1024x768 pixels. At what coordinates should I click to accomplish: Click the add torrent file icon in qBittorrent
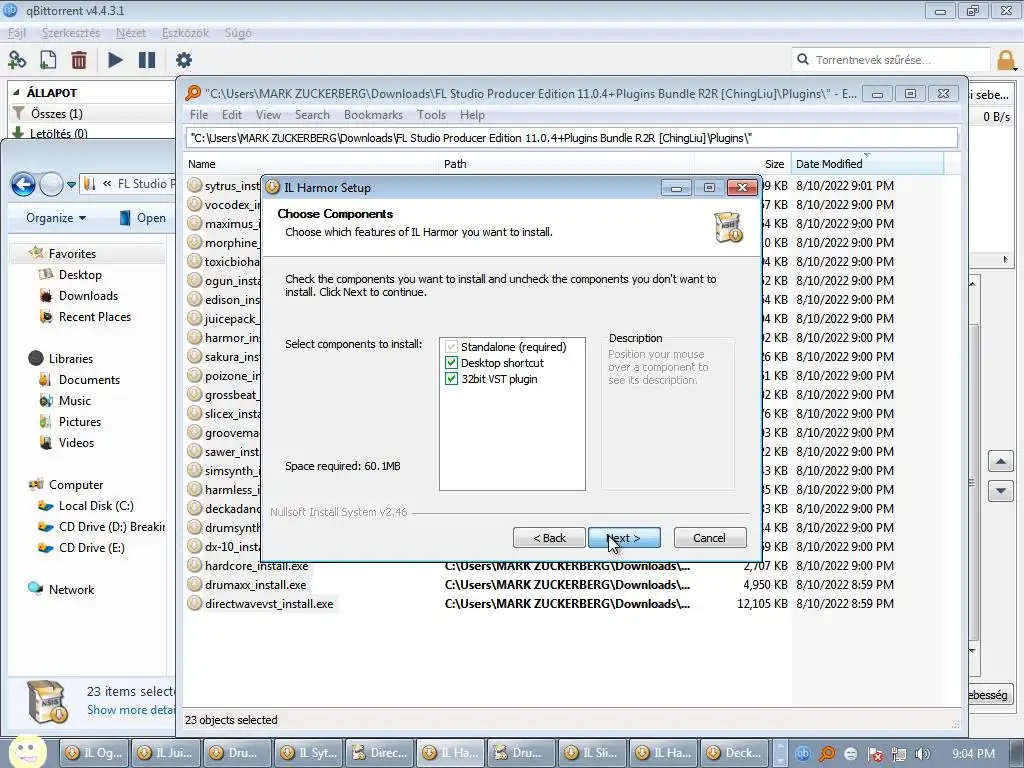click(48, 60)
